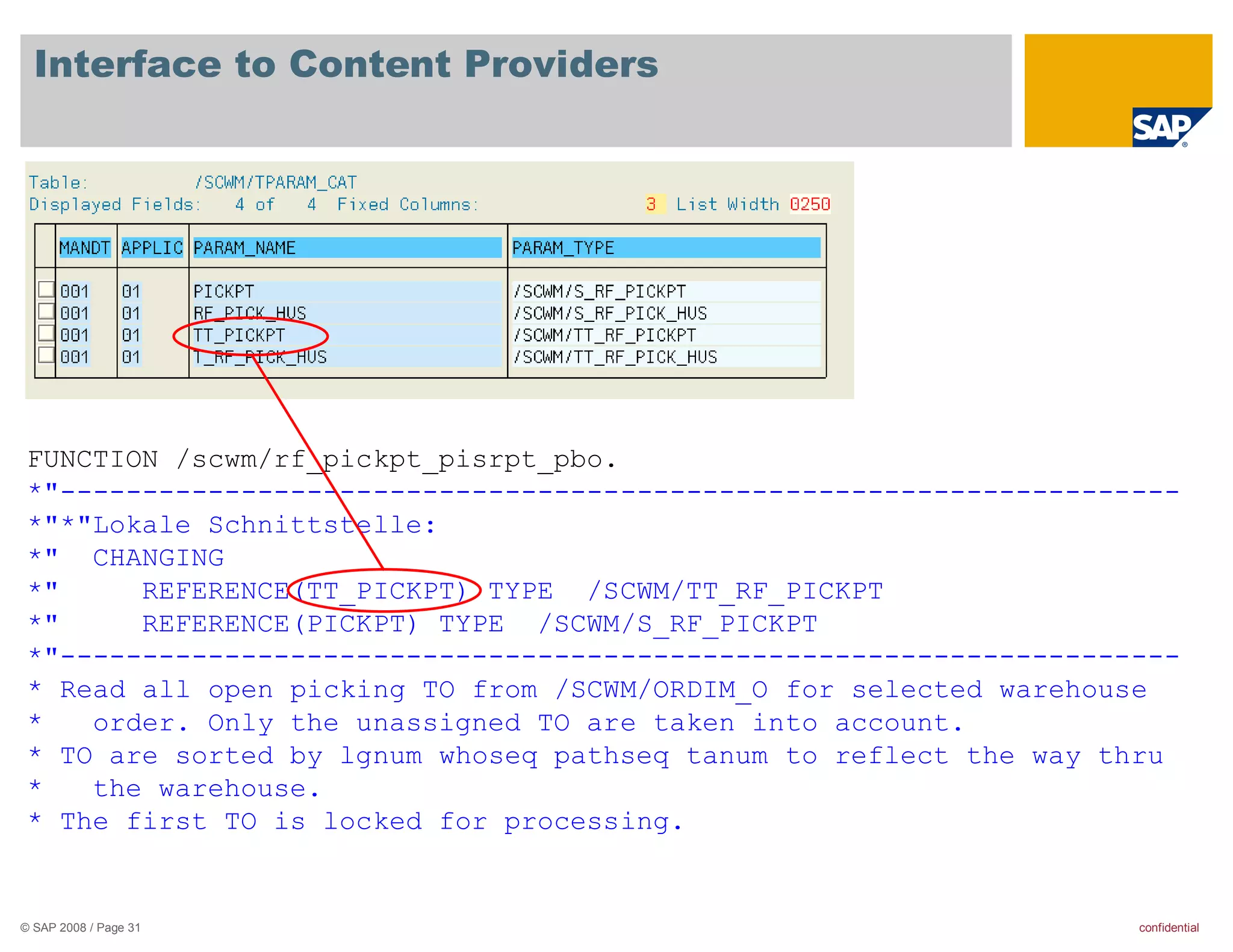Check the RF_PICK_HUS row checkbox
The width and height of the screenshot is (1233, 952).
tap(46, 311)
